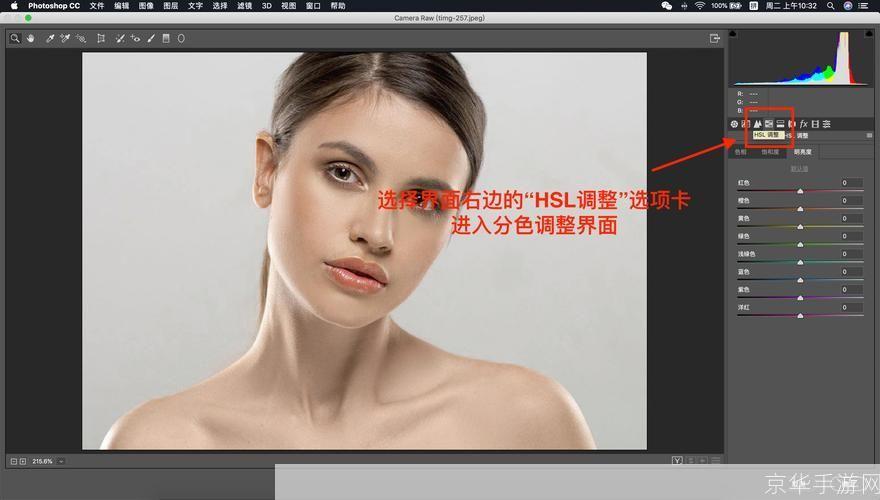Open the 滤镜 Filter menu
This screenshot has width=880, height=500.
click(244, 6)
